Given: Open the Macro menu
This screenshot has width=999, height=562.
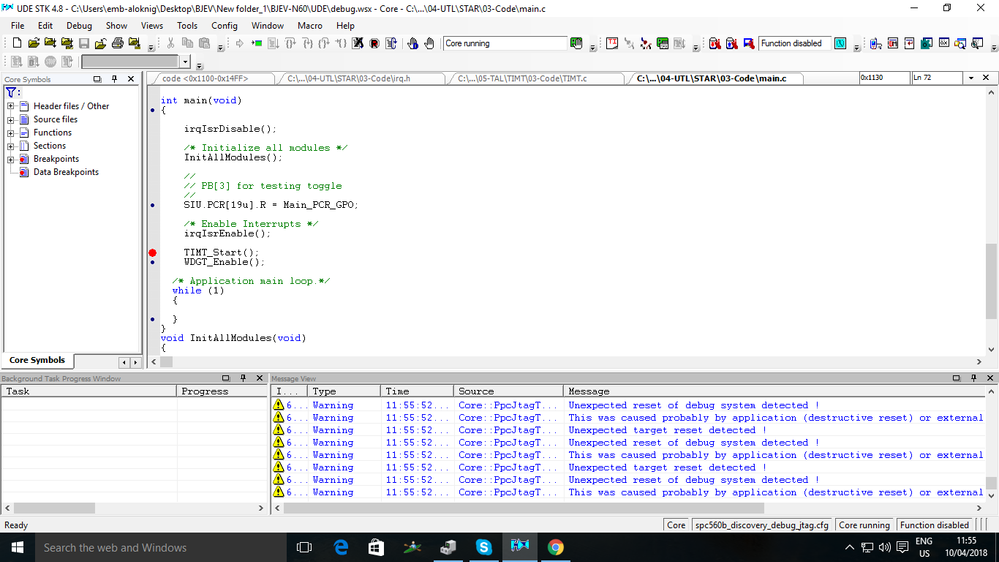Looking at the screenshot, I should click(x=310, y=25).
